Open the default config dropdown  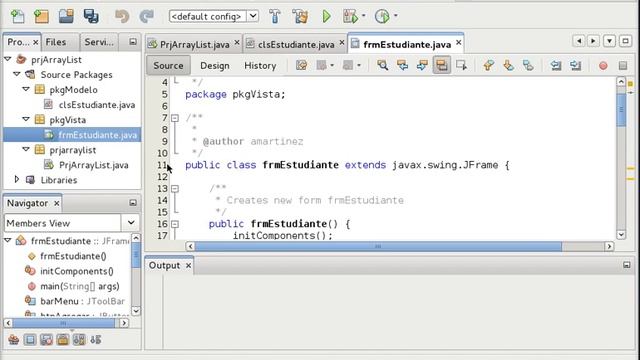(x=253, y=16)
